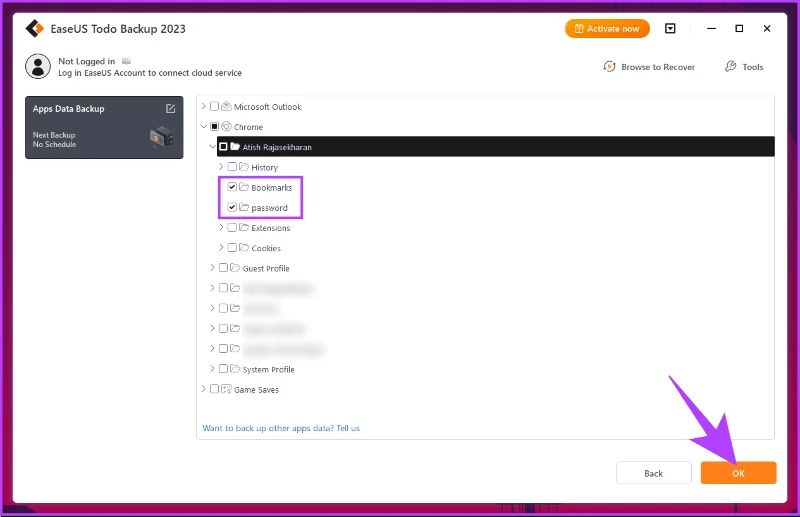
Task: Uncheck the password checkbox
Action: coord(232,207)
